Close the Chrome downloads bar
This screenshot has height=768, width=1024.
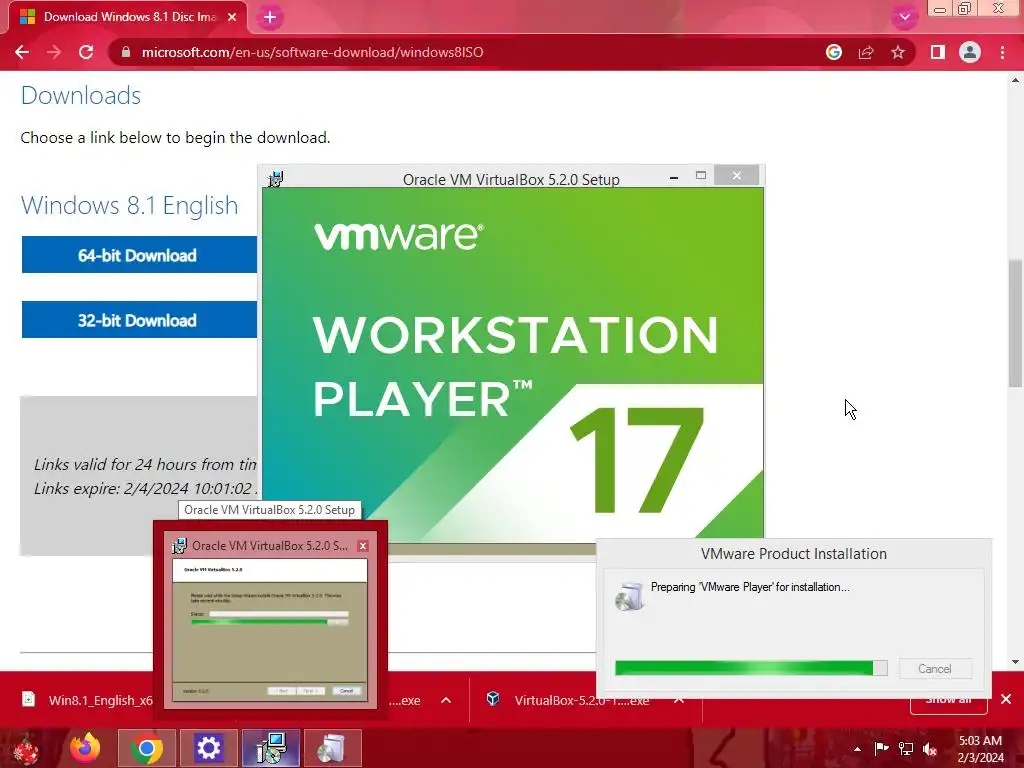[1006, 699]
